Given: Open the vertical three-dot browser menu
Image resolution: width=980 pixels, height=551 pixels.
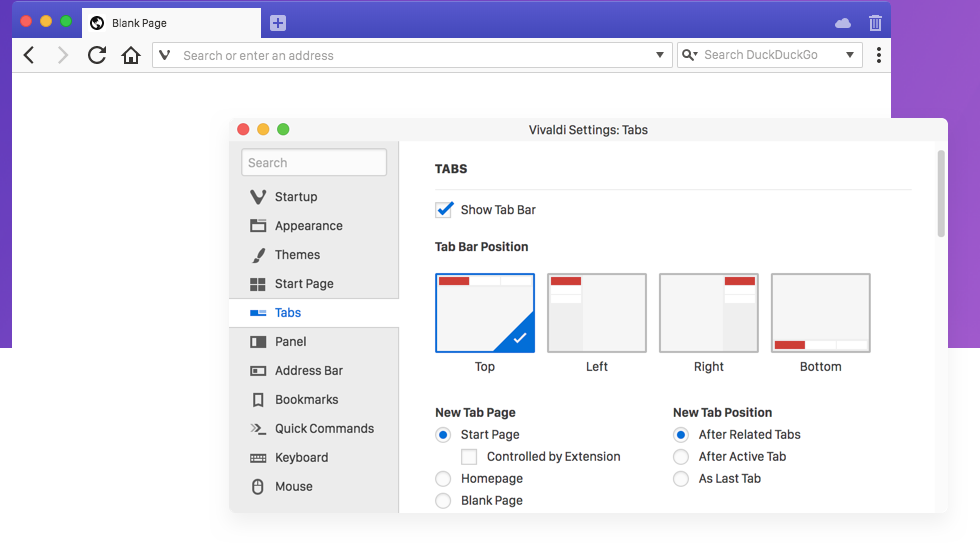Looking at the screenshot, I should (x=879, y=55).
